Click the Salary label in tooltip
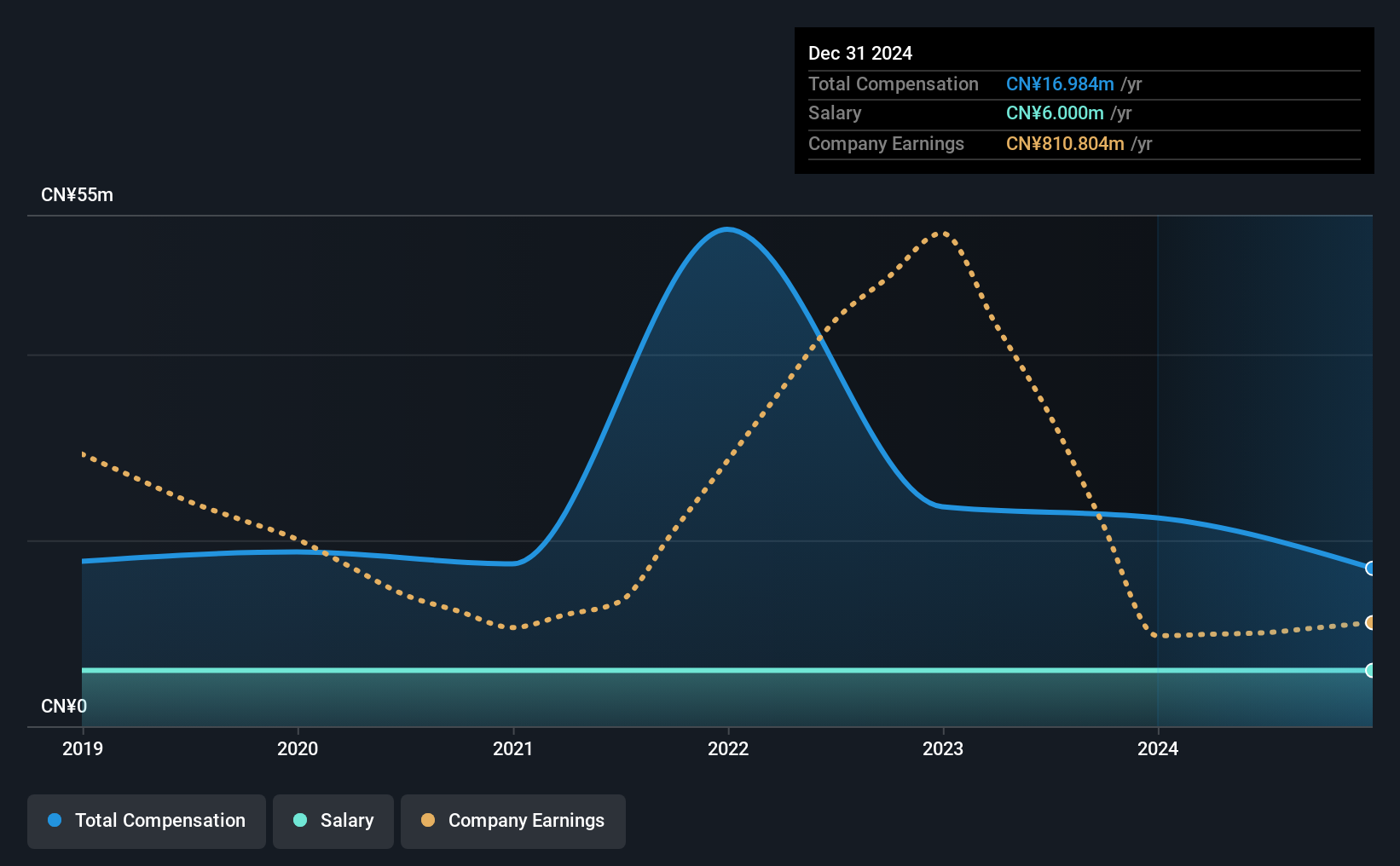The height and width of the screenshot is (866, 1400). point(835,113)
